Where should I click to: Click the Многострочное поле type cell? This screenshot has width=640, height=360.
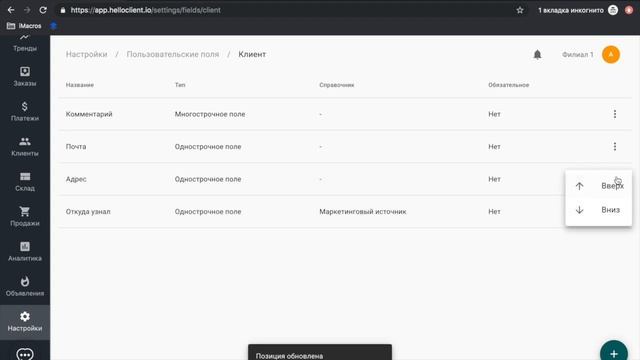pos(210,114)
